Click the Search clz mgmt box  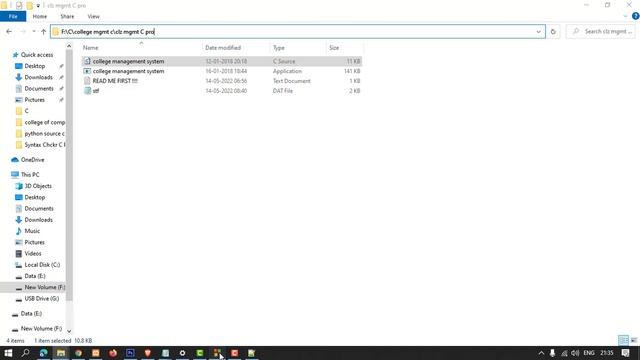click(x=600, y=31)
